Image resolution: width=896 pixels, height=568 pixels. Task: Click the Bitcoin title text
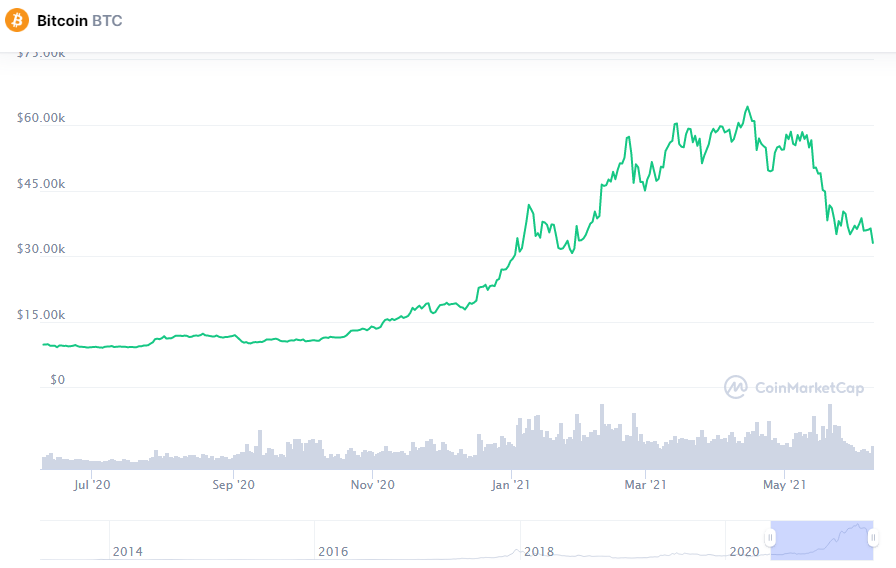[x=61, y=20]
